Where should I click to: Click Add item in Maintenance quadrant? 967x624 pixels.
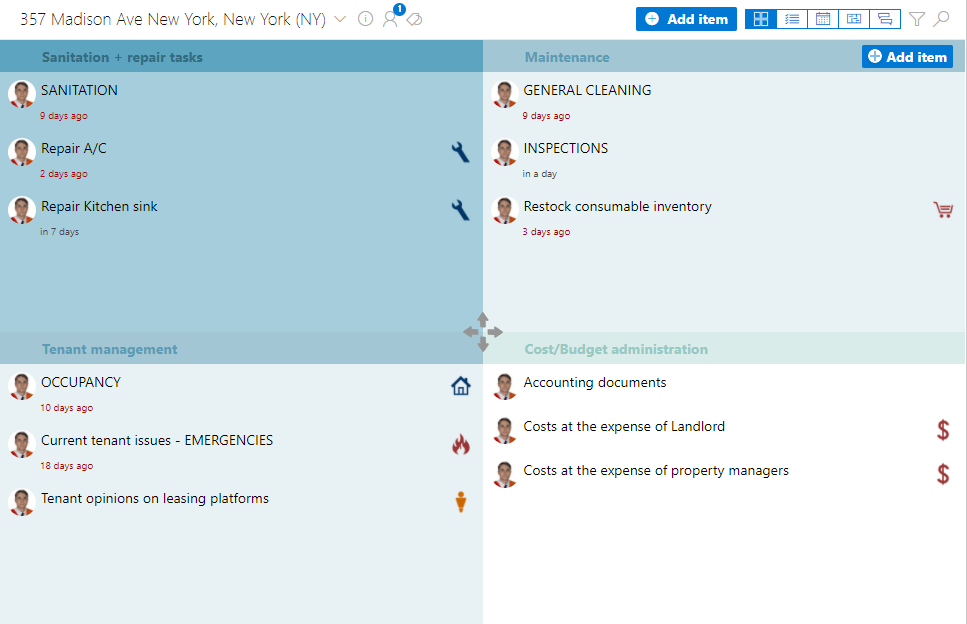907,57
